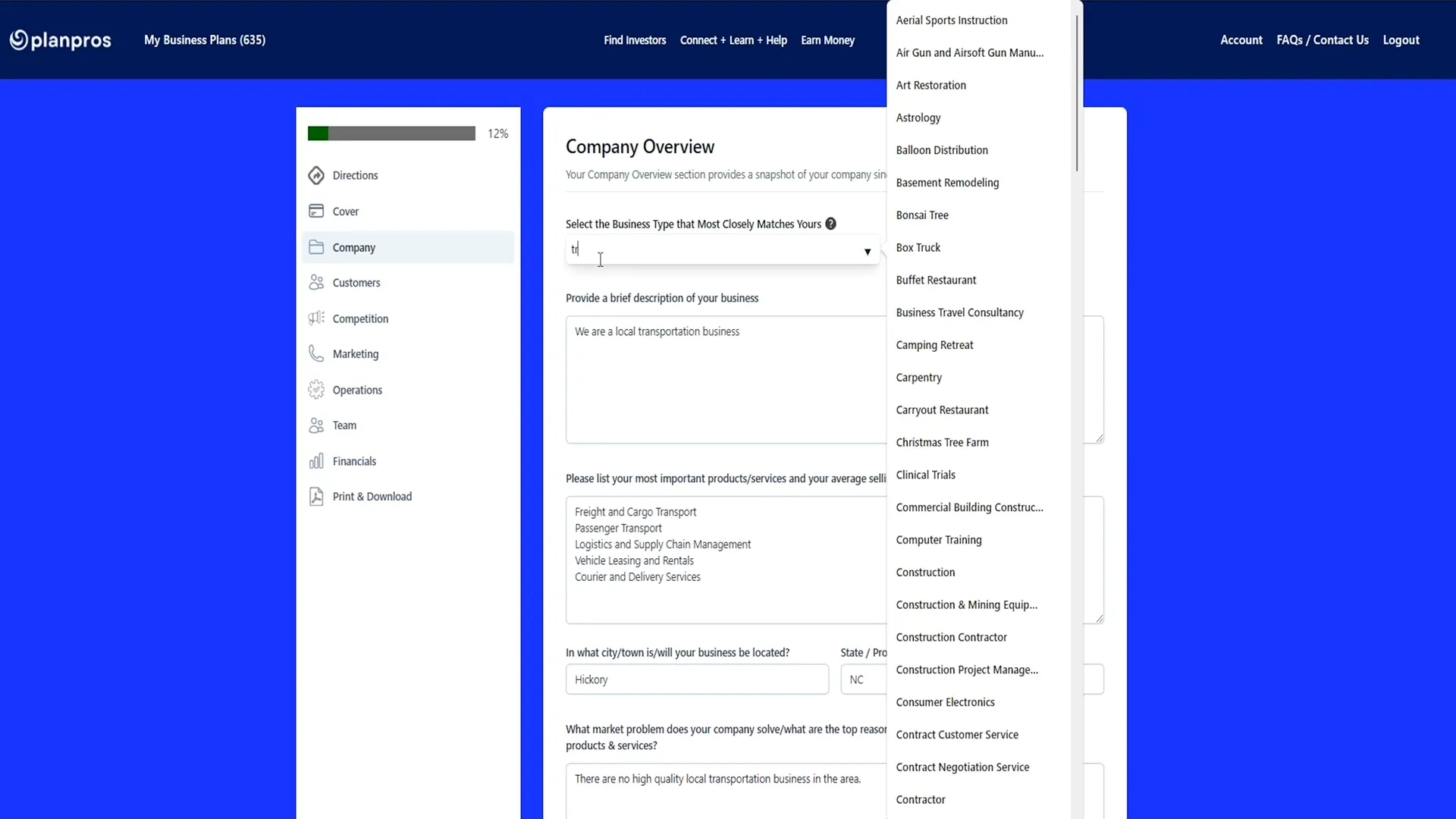Viewport: 1456px width, 819px height.
Task: Pick Bonsai Tree from dropdown list
Action: click(x=978, y=215)
